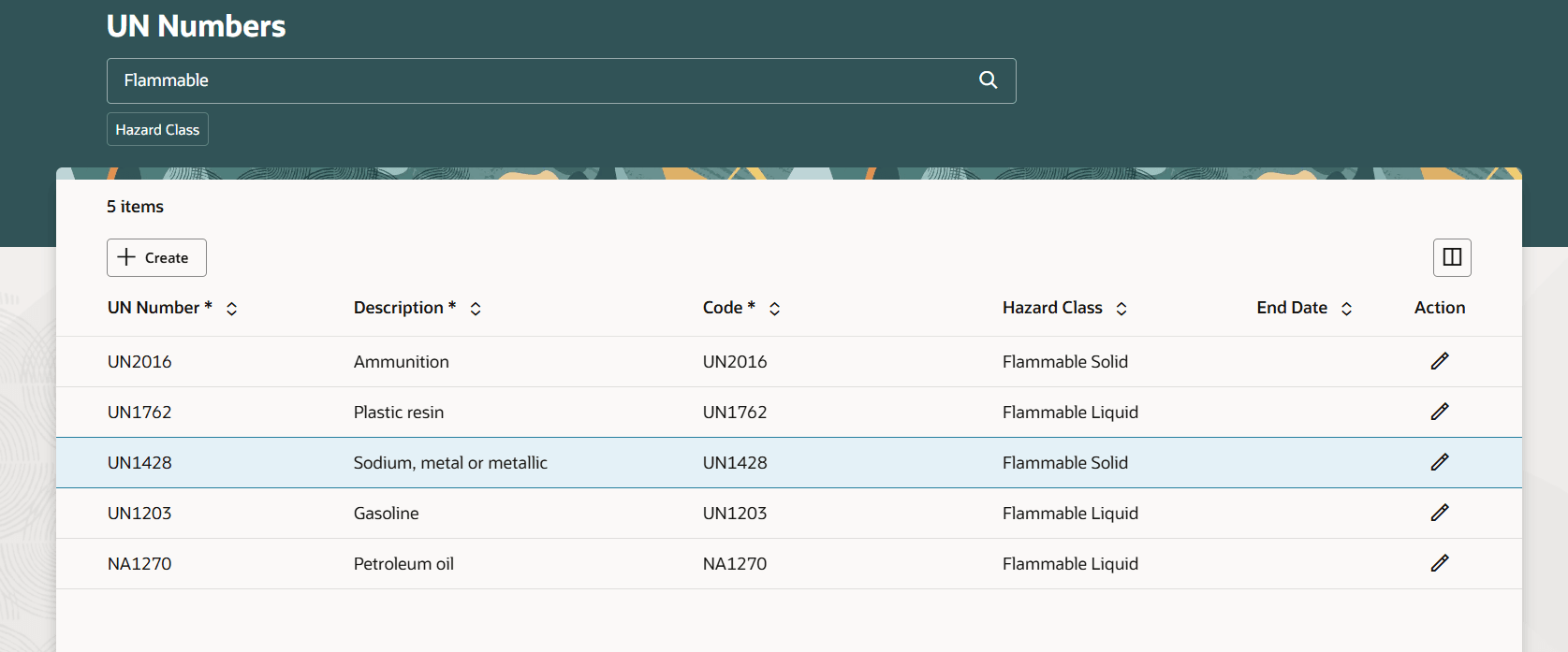
Task: Click the Create button
Action: [156, 258]
